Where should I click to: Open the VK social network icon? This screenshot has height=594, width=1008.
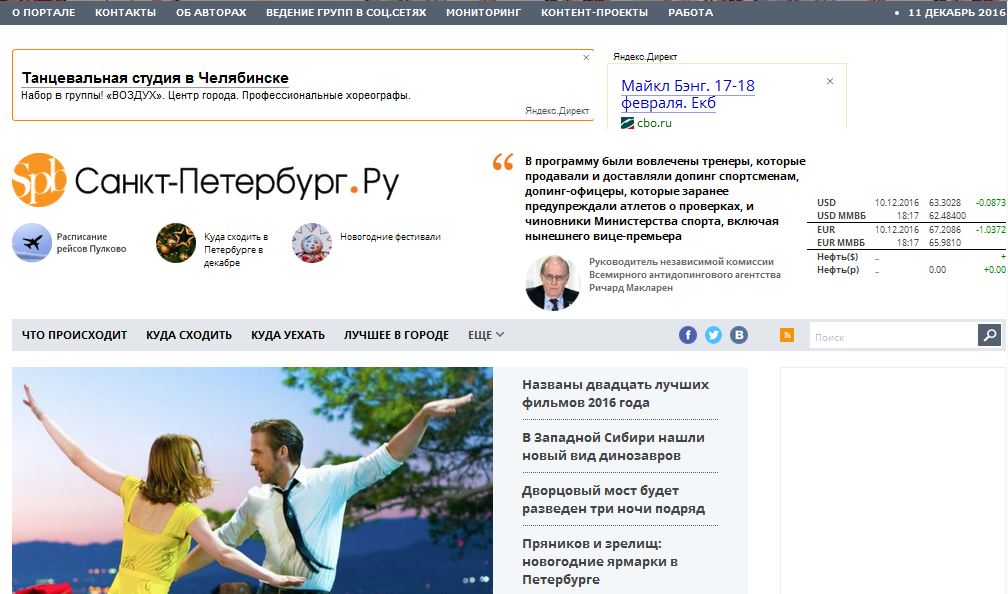pos(739,335)
